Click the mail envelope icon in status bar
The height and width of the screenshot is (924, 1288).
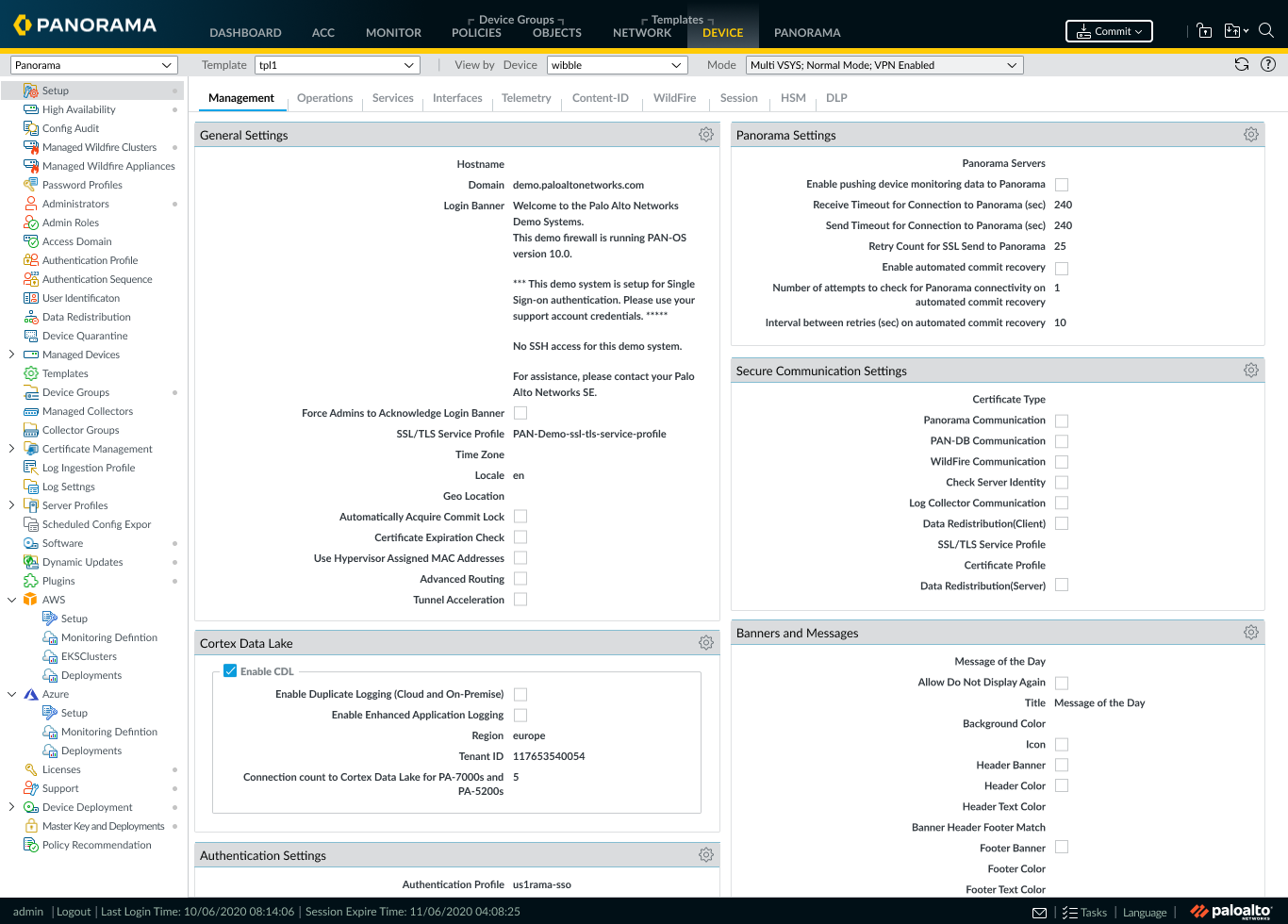point(1039,913)
